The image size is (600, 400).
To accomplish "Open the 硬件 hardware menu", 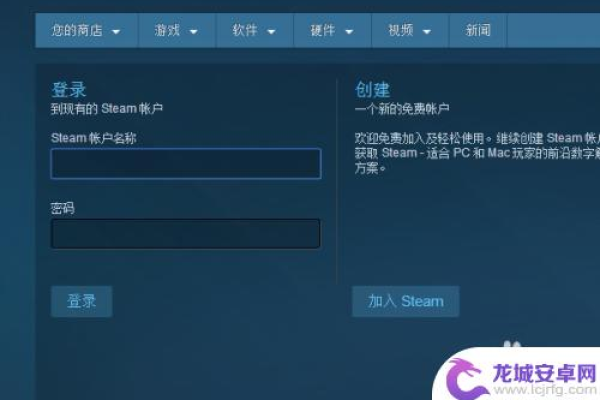I will point(332,30).
